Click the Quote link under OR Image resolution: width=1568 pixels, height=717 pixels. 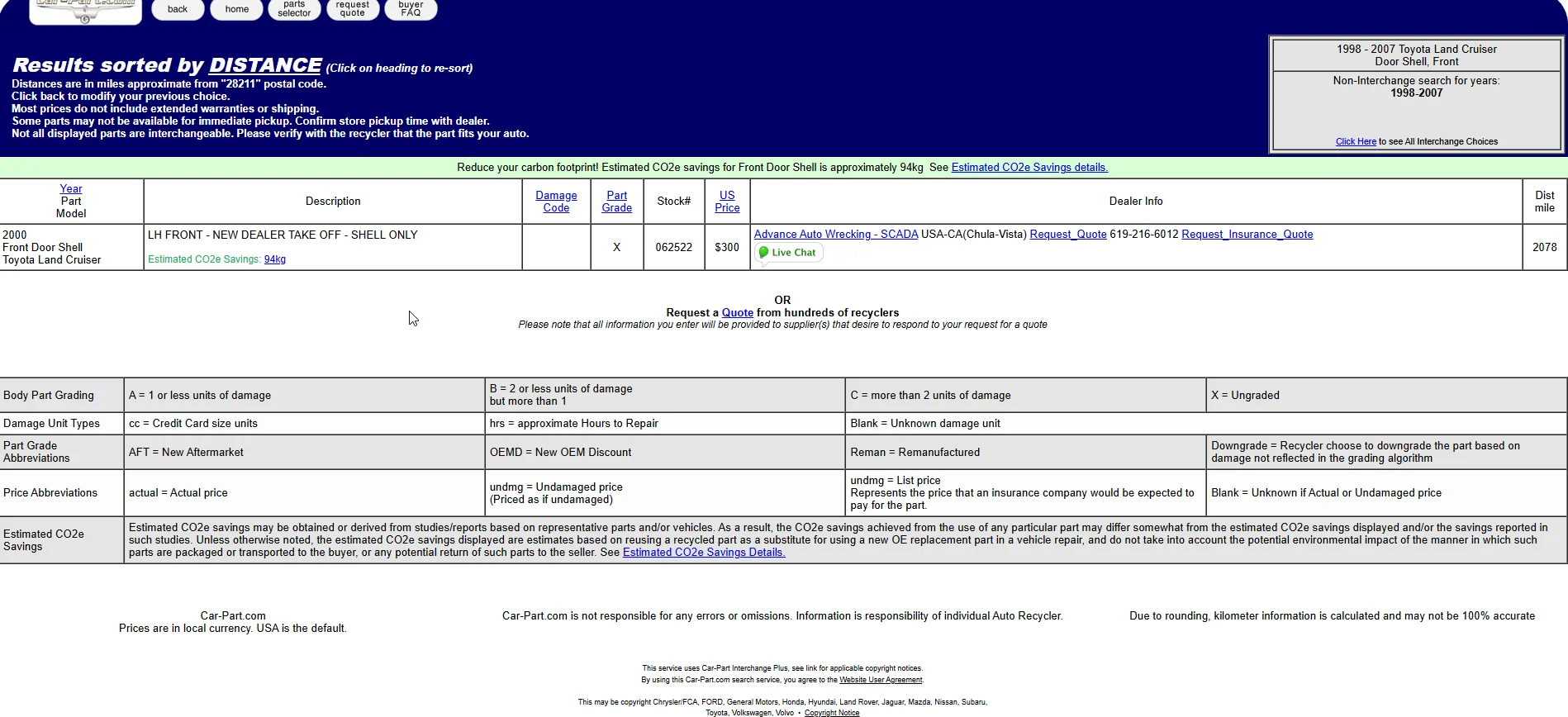737,313
